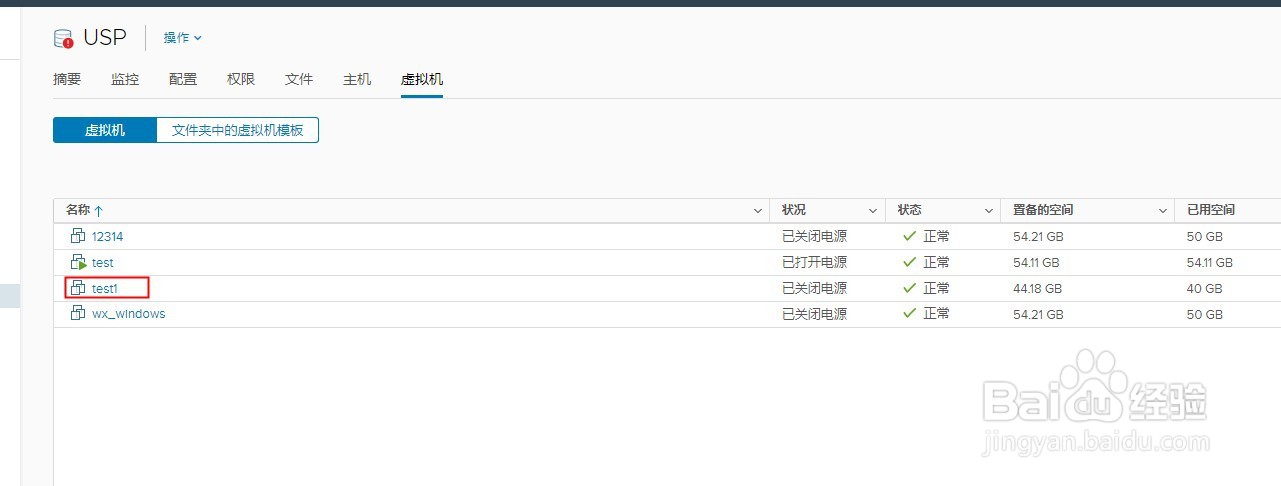Open the test virtual machine link

103,262
